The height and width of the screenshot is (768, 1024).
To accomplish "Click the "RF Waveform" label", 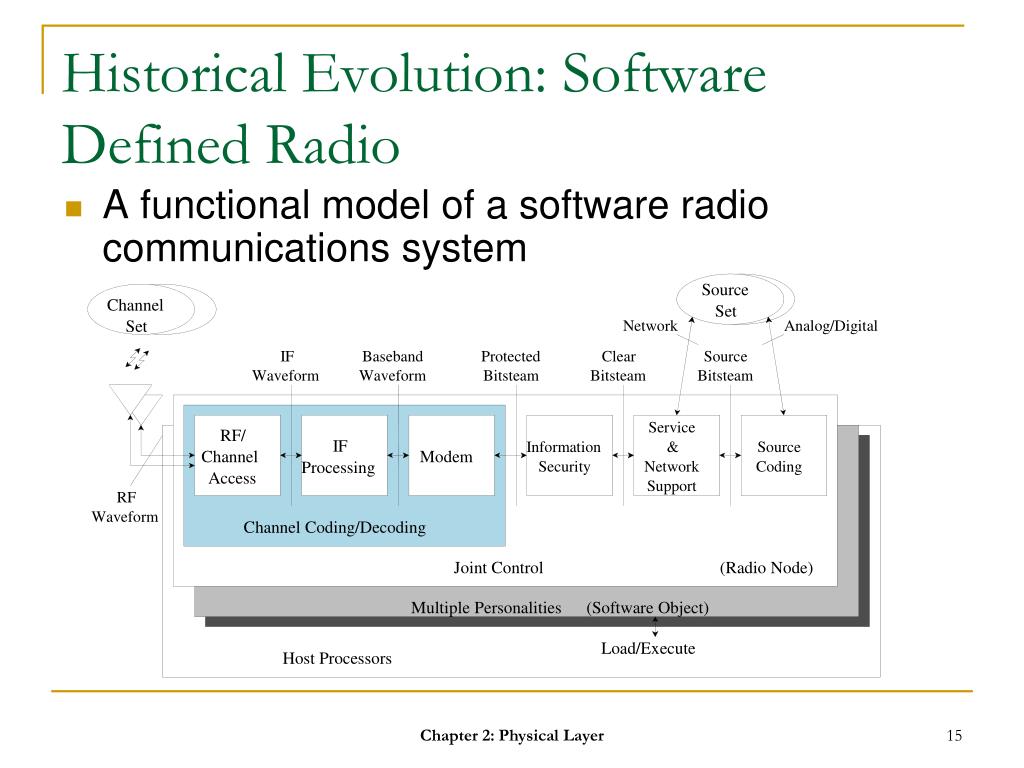I will [x=125, y=507].
